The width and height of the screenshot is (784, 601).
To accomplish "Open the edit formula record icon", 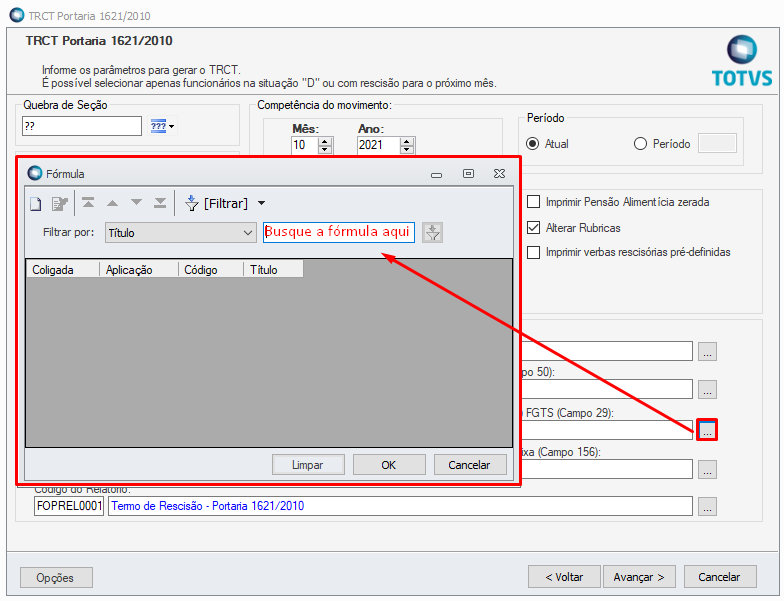I will click(x=60, y=204).
